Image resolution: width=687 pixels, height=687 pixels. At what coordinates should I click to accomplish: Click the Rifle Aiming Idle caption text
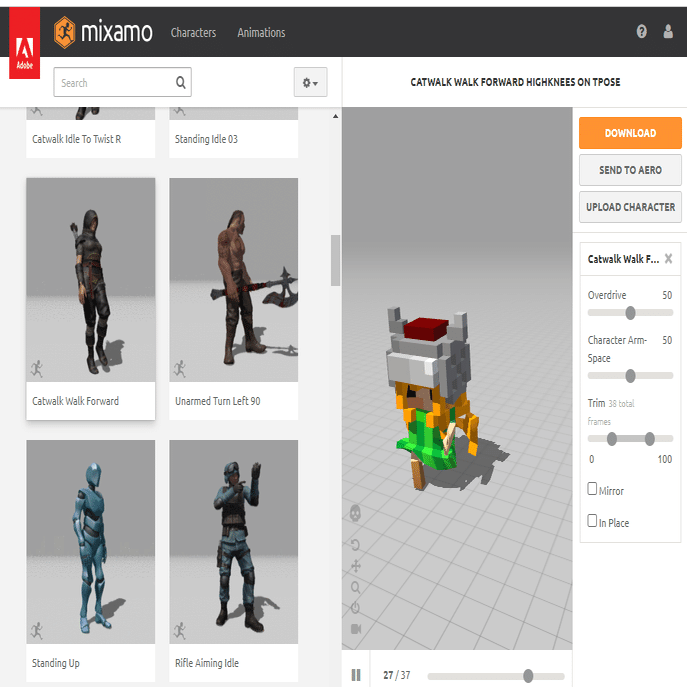pyautogui.click(x=207, y=663)
